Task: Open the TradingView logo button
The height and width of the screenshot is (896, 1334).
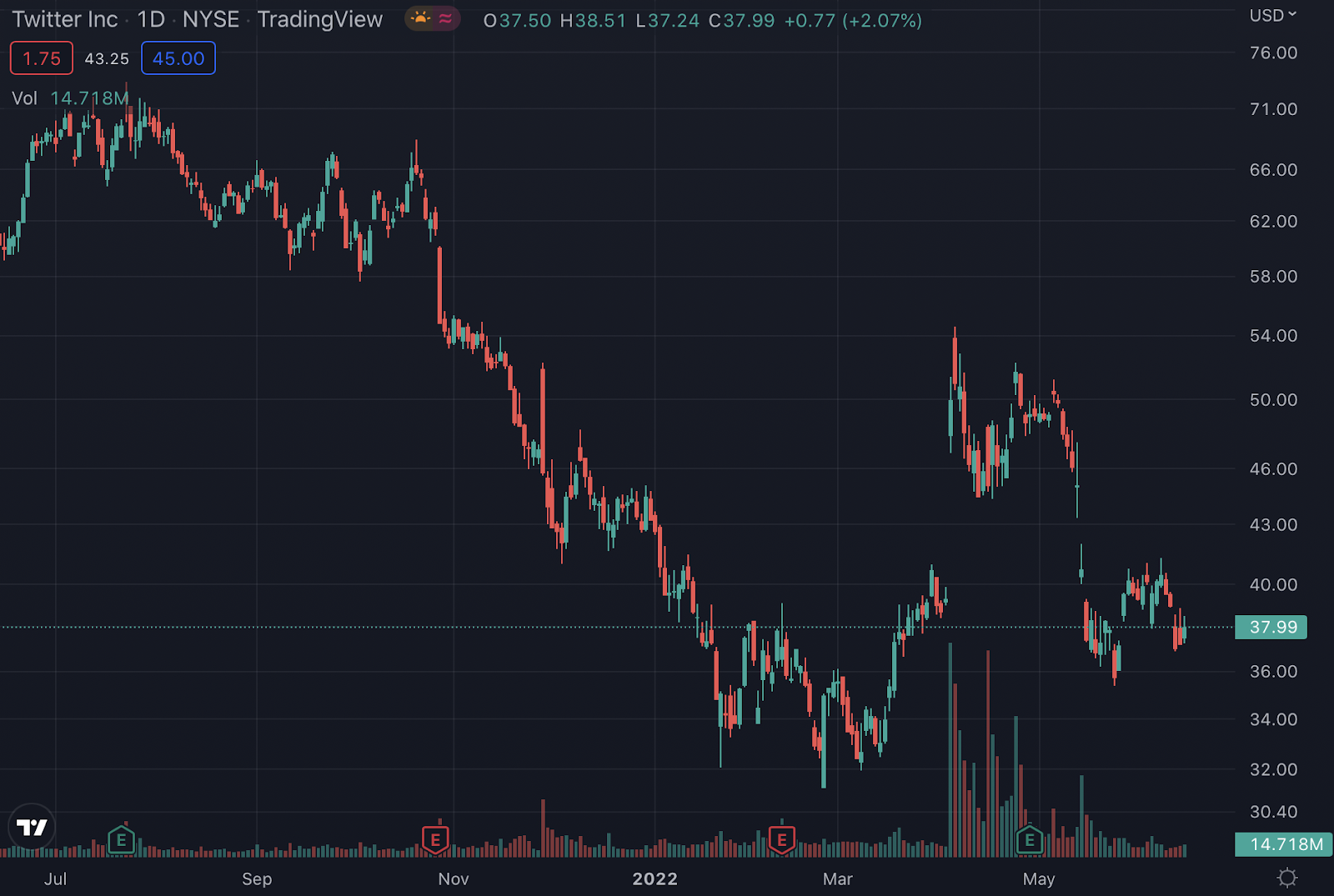Action: click(32, 827)
